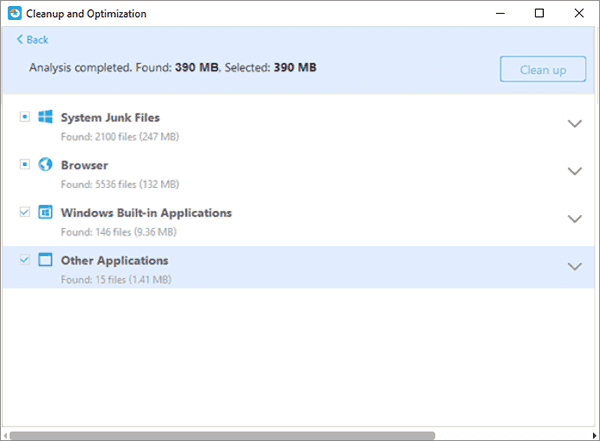
Task: Uncheck the Other Applications checkbox
Action: 24,260
